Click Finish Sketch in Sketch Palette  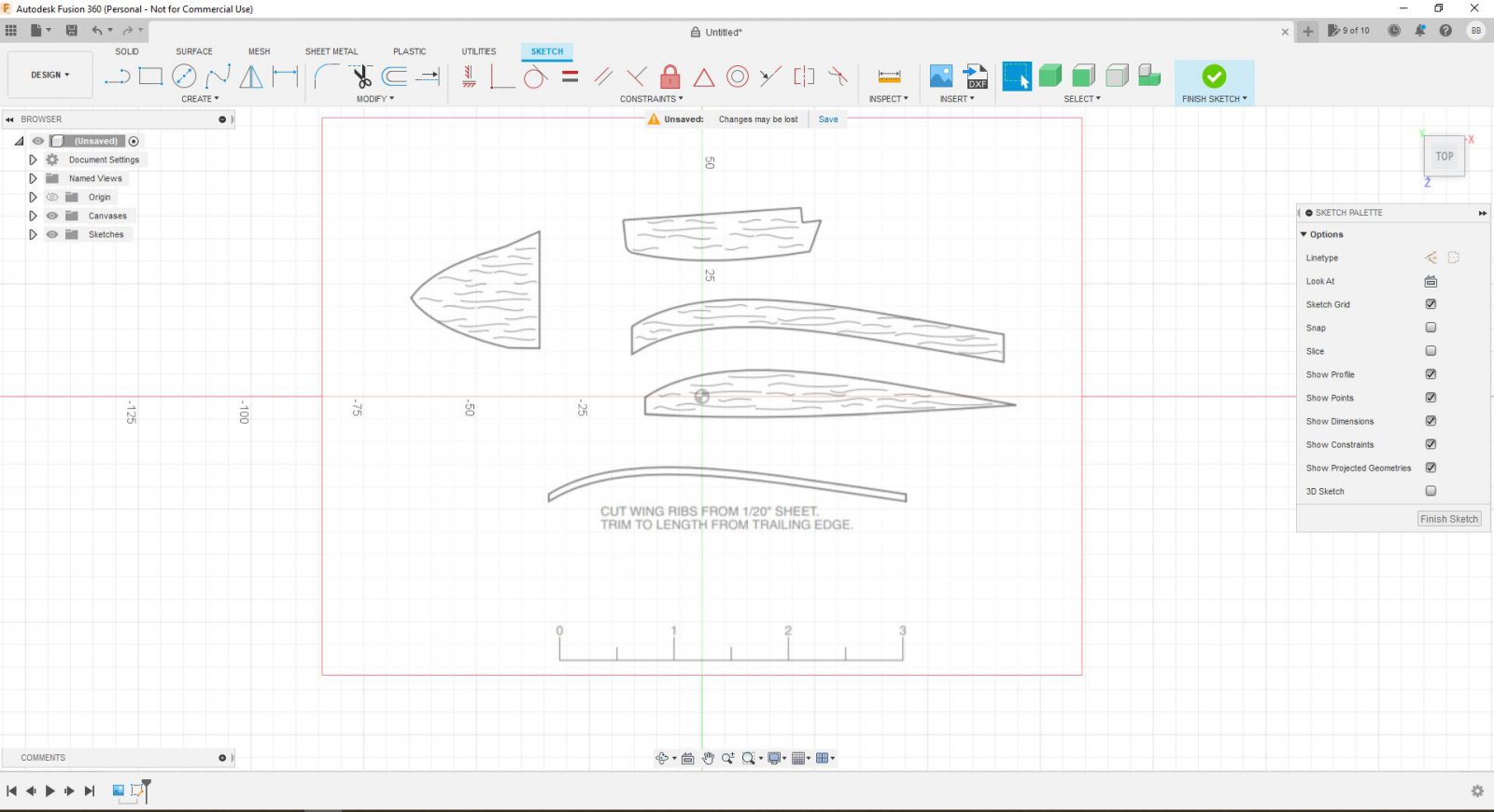pyautogui.click(x=1449, y=519)
